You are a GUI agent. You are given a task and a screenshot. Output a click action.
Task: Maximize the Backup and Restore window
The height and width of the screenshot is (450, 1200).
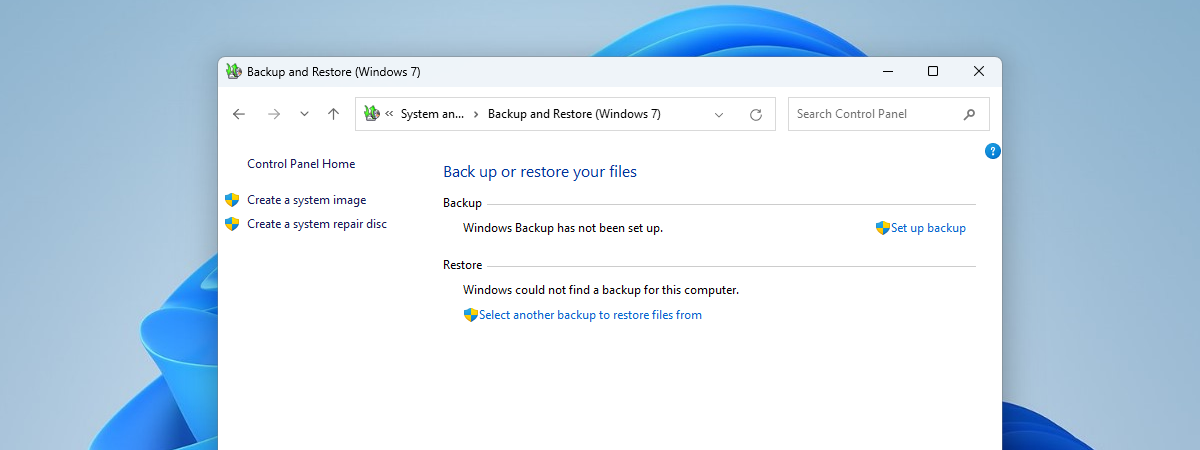click(933, 71)
